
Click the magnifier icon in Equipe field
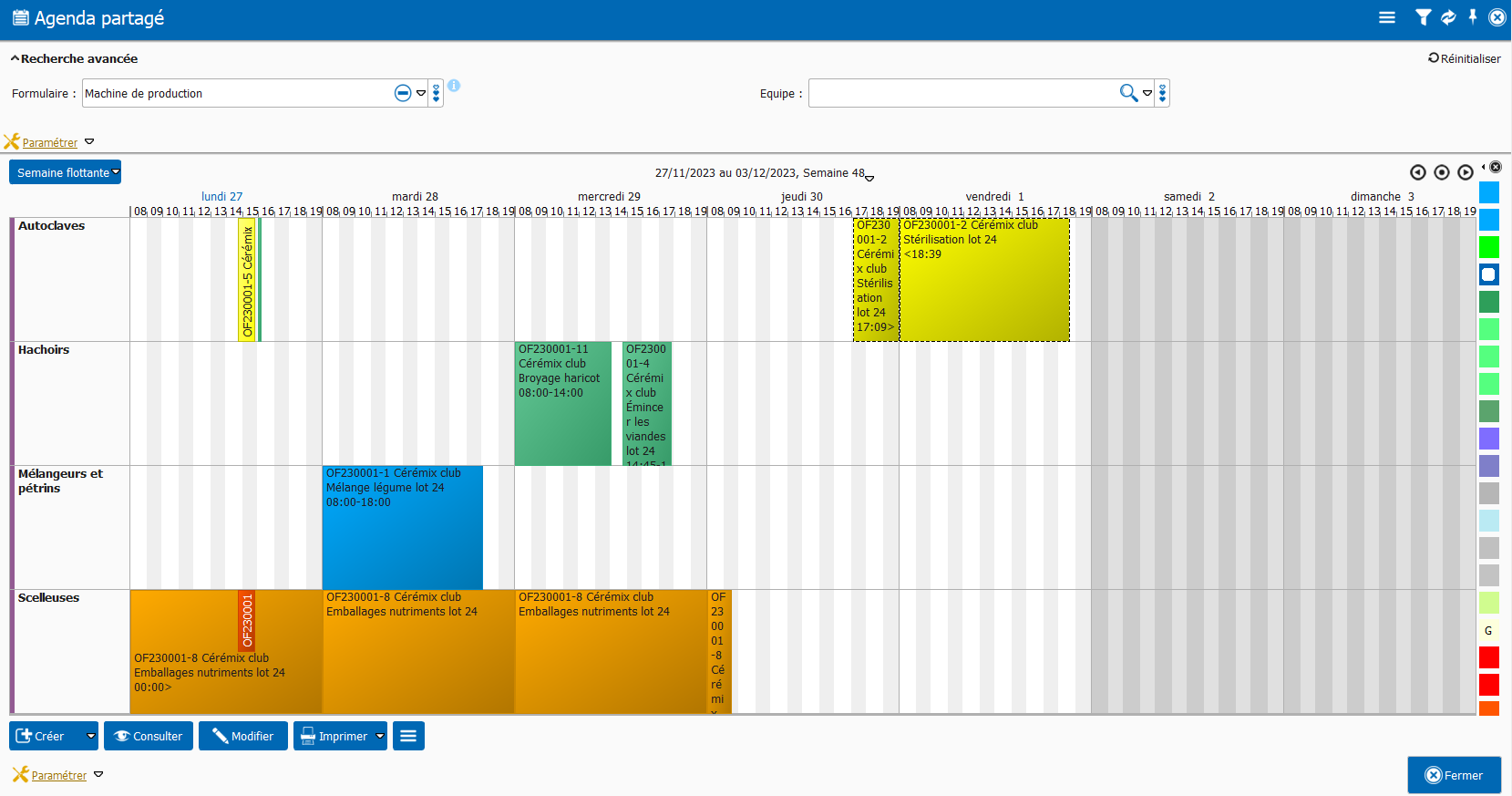point(1128,93)
